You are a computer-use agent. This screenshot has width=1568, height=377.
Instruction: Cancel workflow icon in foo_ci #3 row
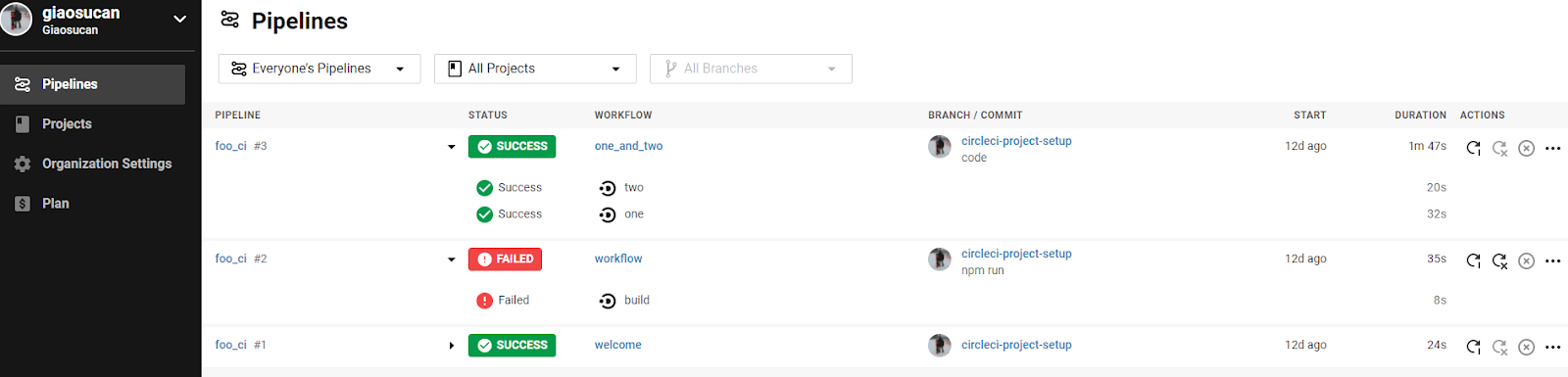(1526, 148)
